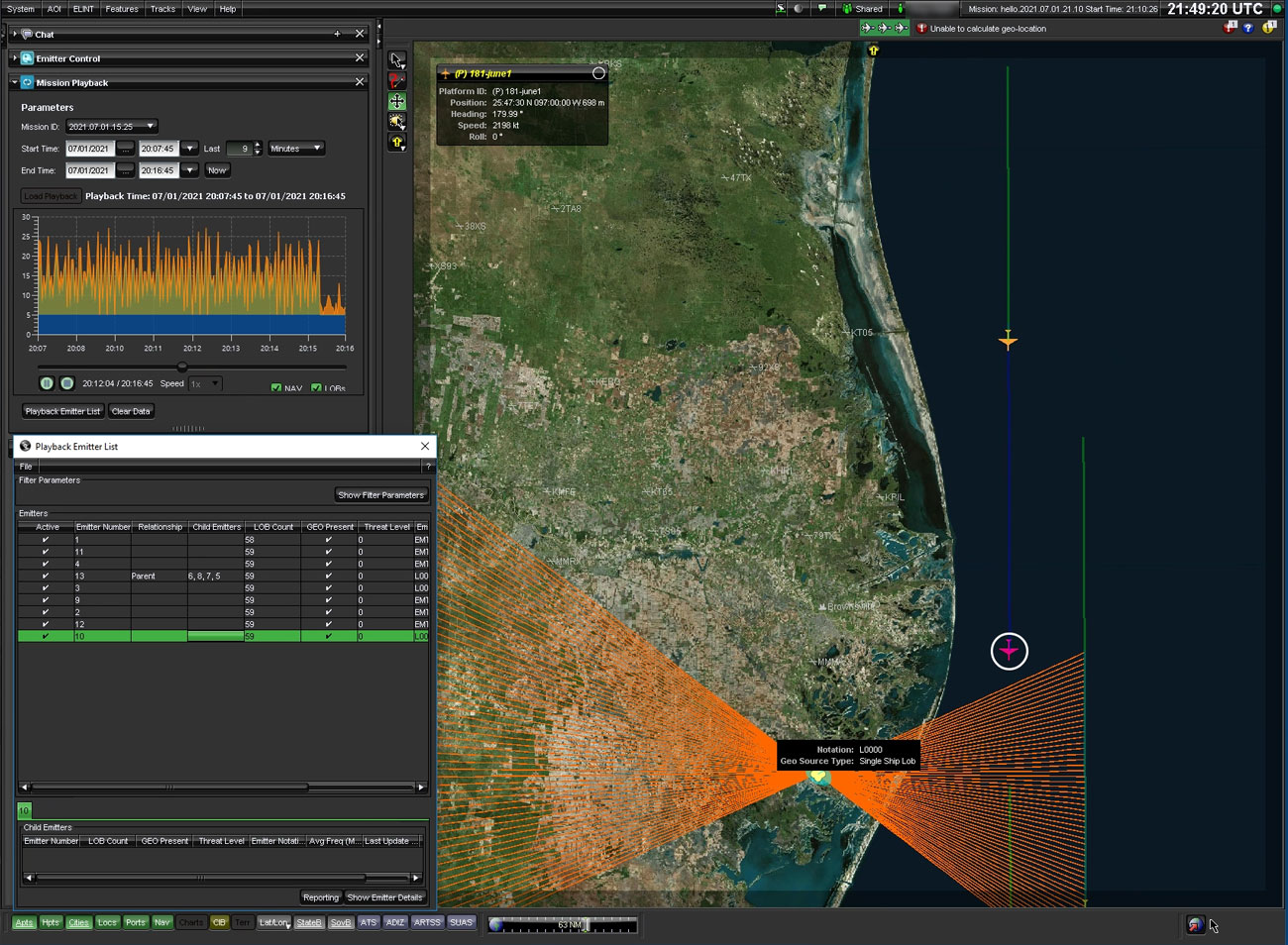This screenshot has width=1288, height=945.
Task: Click the ownship aircraft marker on map
Action: tap(1008, 341)
